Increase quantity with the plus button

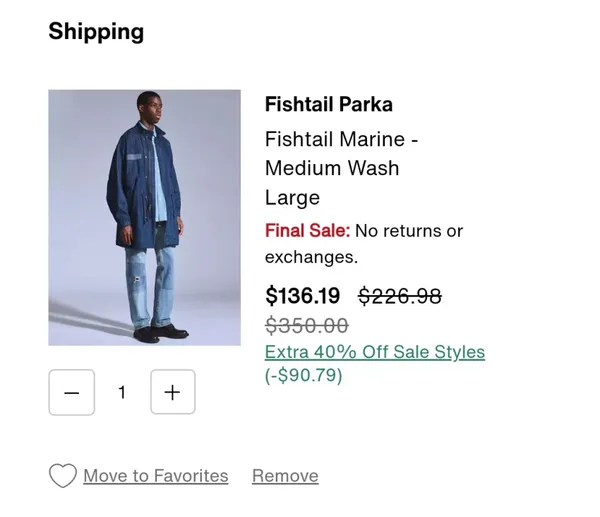tap(172, 392)
